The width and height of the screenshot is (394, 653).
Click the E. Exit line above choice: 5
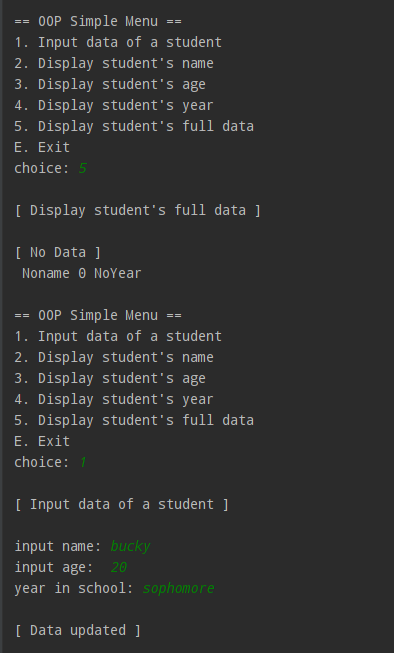[x=42, y=147]
